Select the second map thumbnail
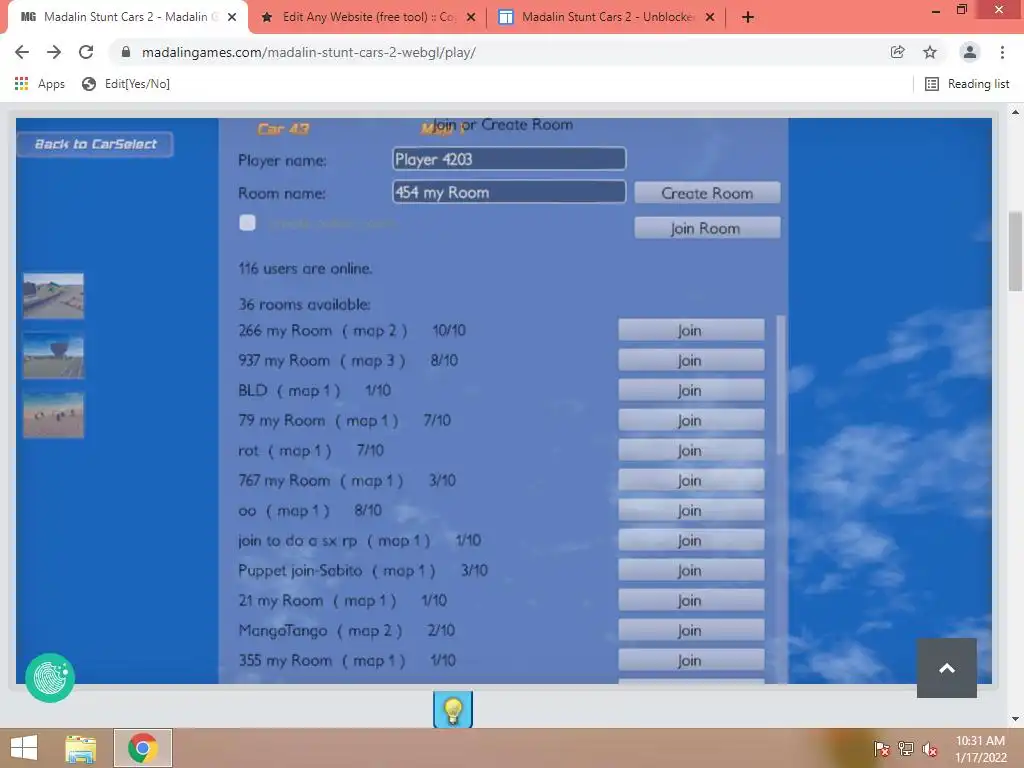This screenshot has height=768, width=1024. 54,355
